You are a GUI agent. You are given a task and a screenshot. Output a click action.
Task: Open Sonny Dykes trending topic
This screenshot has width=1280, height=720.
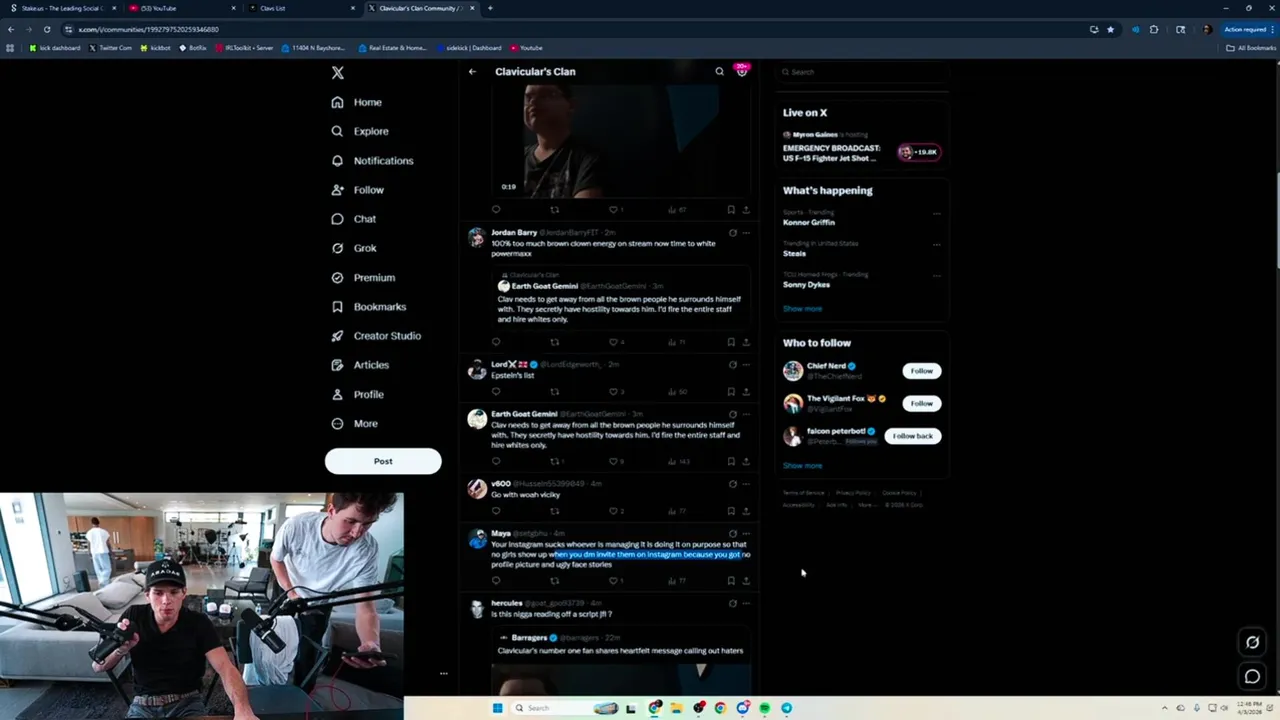click(x=806, y=284)
